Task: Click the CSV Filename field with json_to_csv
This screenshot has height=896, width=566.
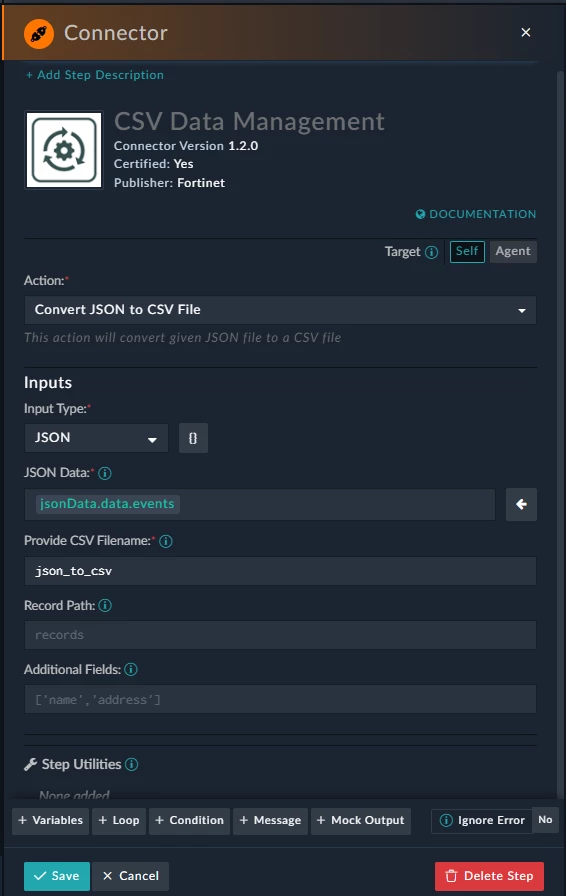Action: [x=280, y=571]
